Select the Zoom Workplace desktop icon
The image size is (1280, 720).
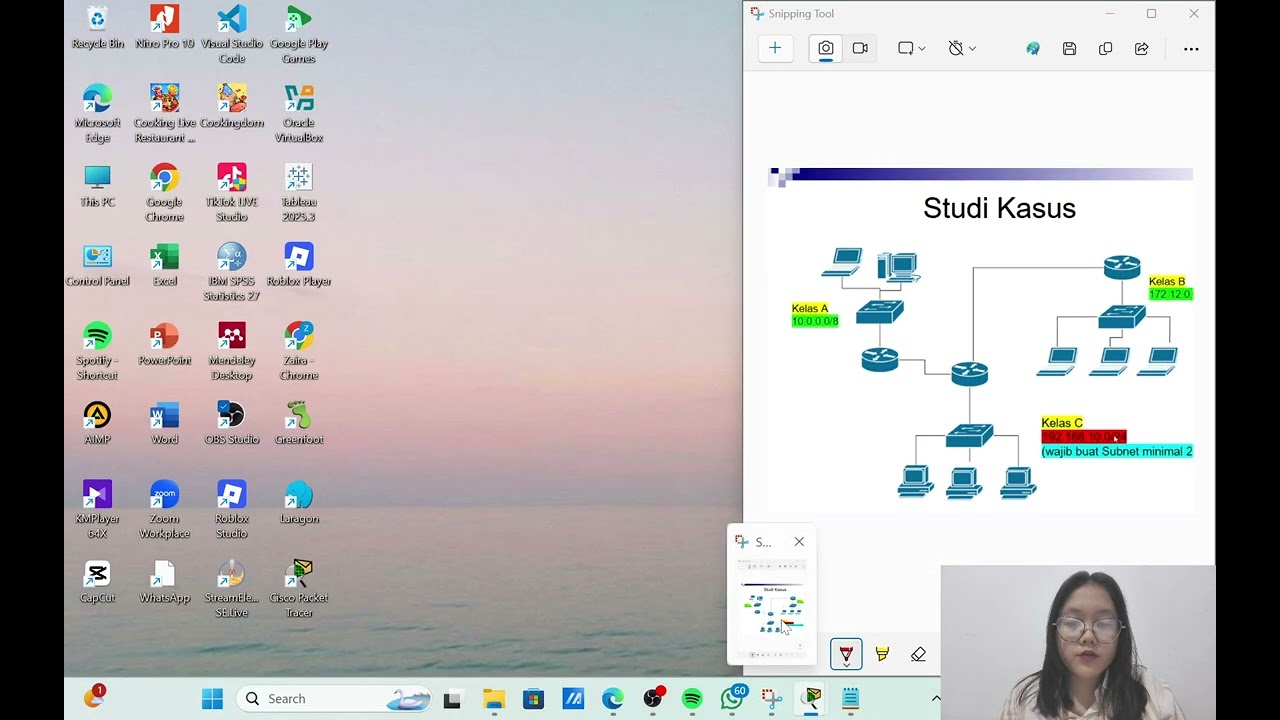(164, 508)
